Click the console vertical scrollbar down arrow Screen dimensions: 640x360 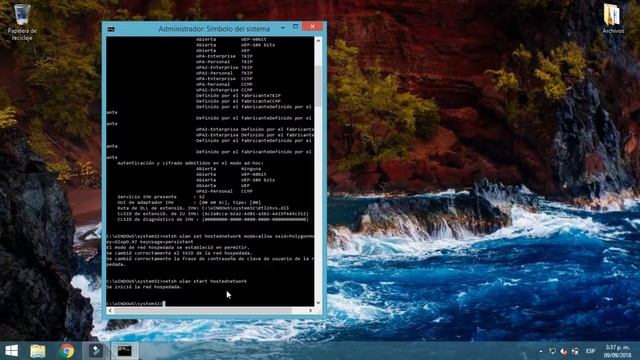318,303
